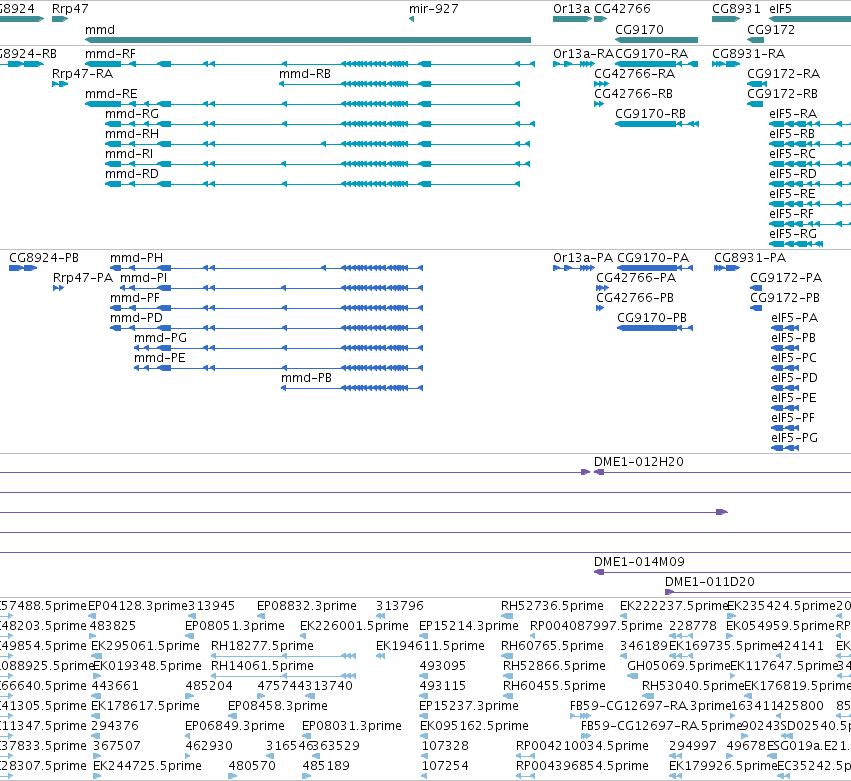Click the CG8931-RA transcript label

(748, 54)
